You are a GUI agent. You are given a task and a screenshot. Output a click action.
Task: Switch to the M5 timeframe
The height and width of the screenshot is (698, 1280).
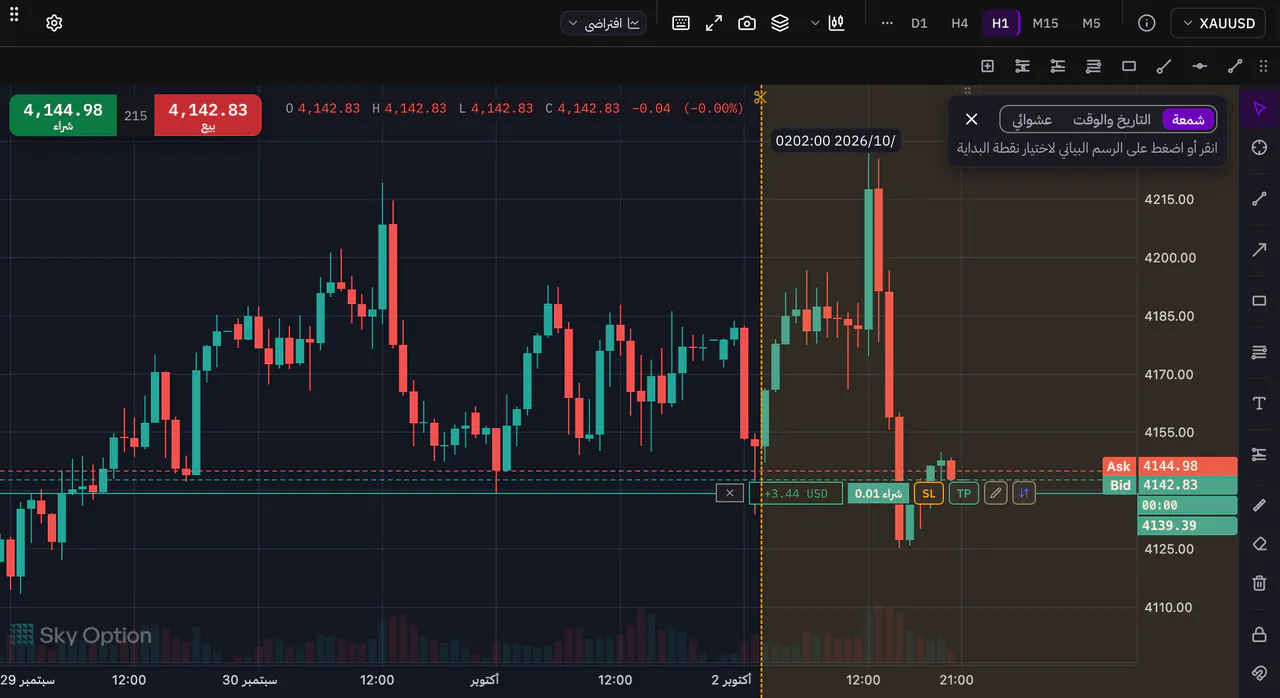click(x=1091, y=23)
